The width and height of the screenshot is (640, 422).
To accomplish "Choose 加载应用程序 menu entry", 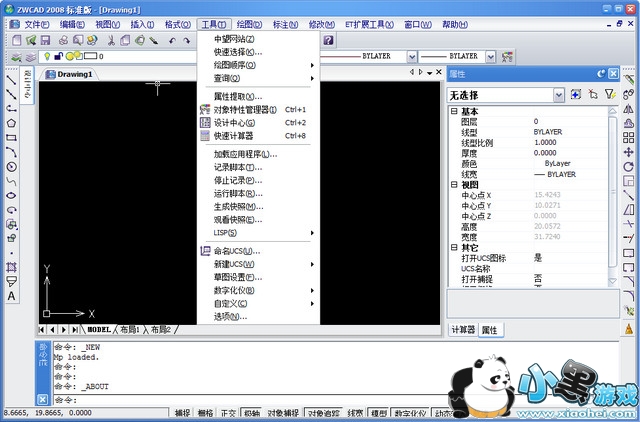I will click(x=258, y=154).
